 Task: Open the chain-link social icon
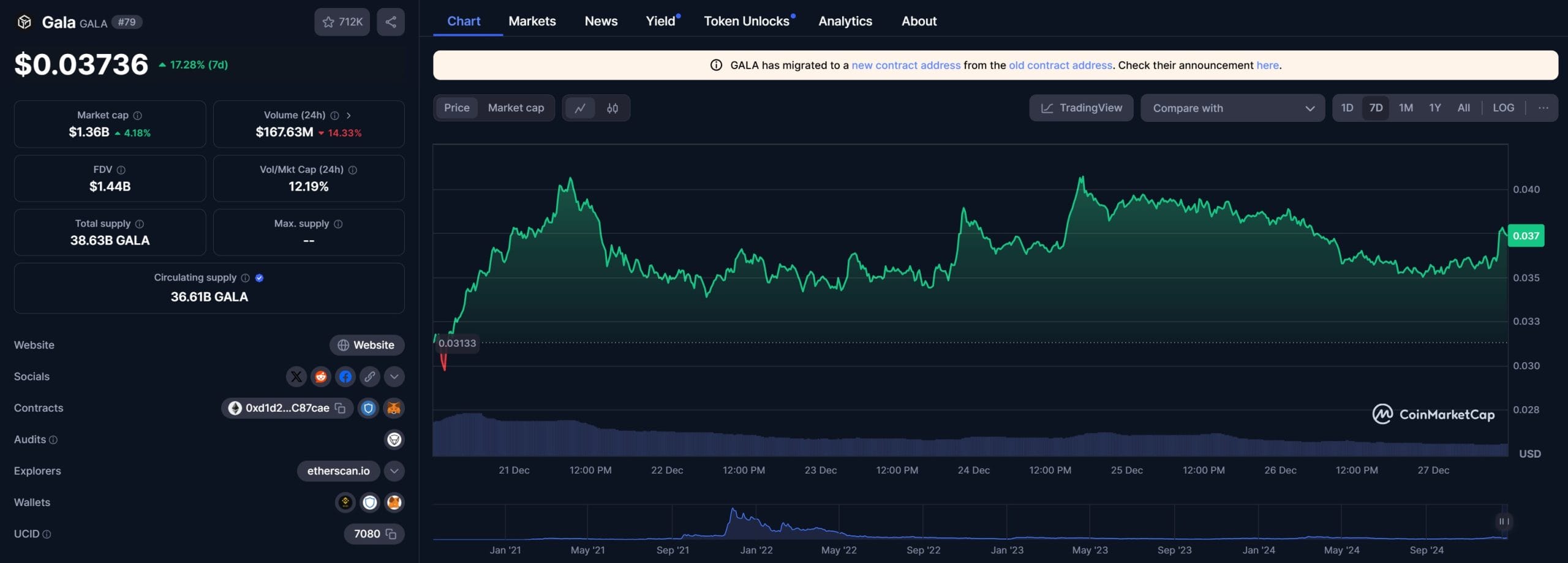(370, 377)
